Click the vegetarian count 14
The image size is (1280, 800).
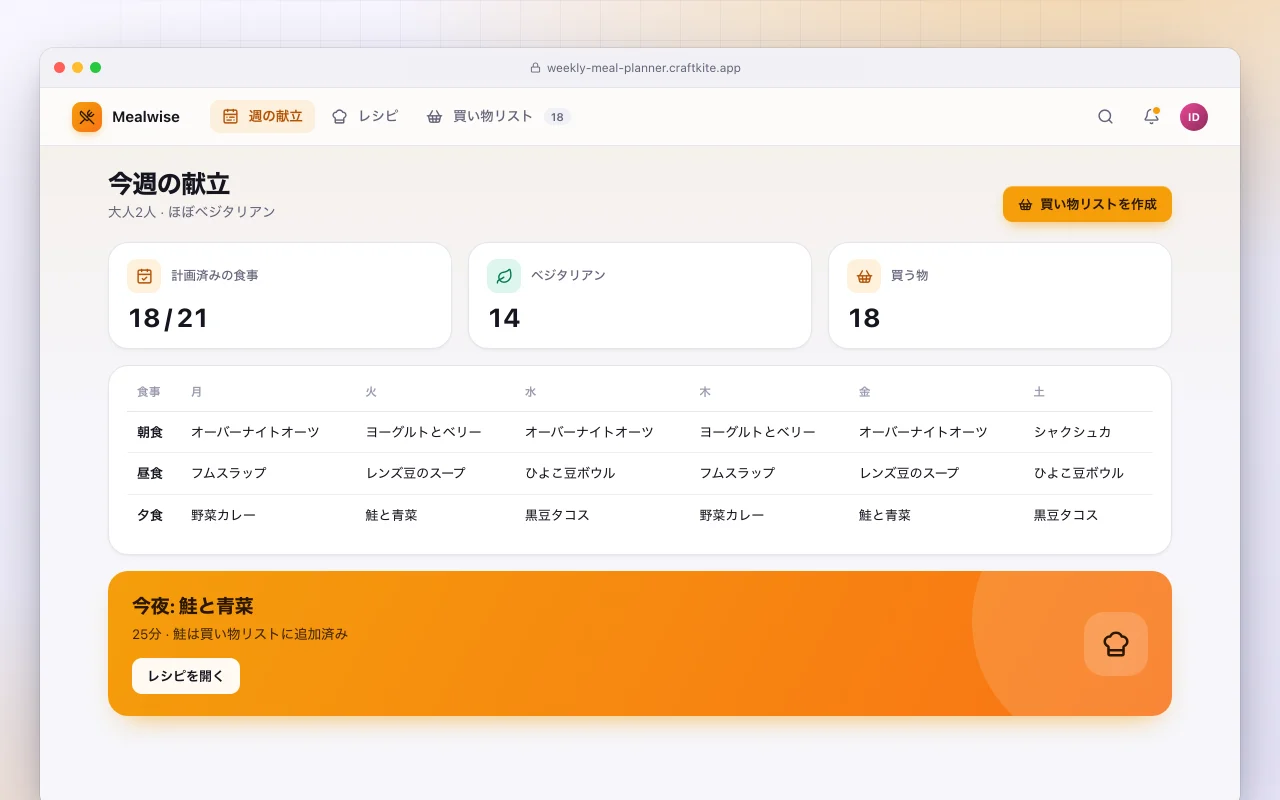[504, 318]
